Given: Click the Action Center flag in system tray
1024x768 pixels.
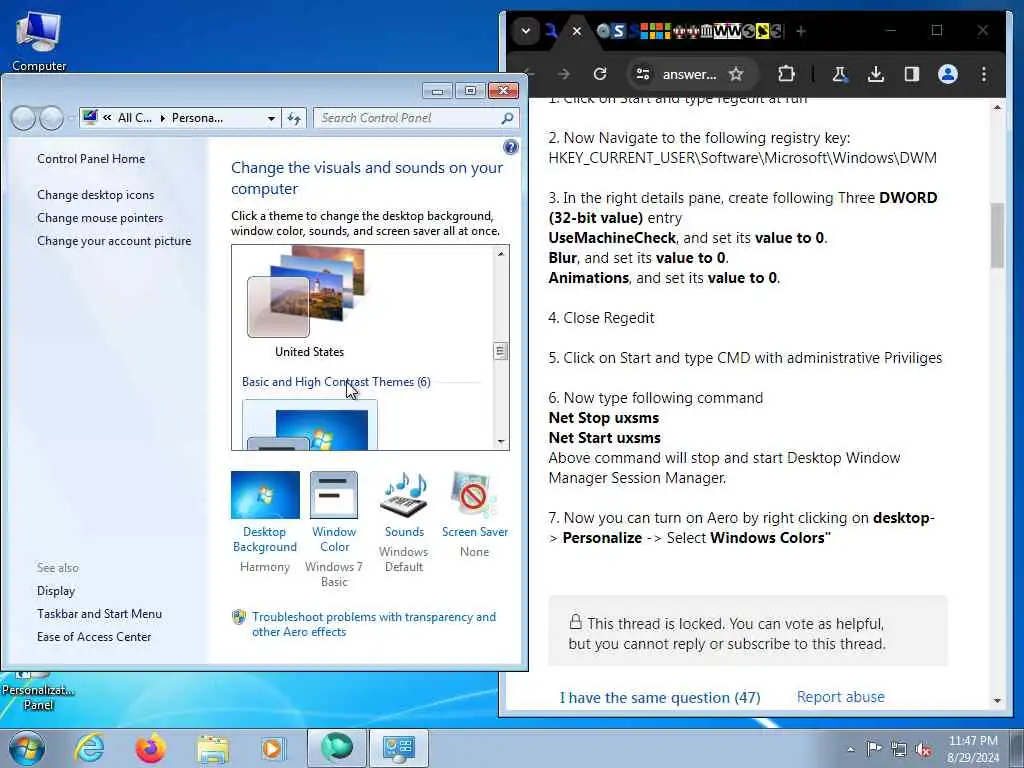Looking at the screenshot, I should 874,749.
